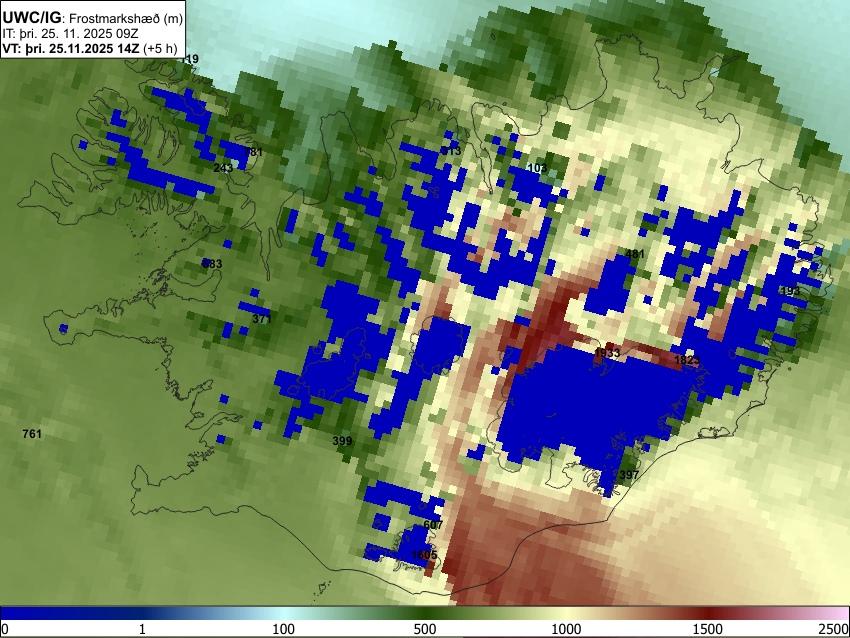Click the map value '371'
The image size is (850, 638).
(262, 319)
